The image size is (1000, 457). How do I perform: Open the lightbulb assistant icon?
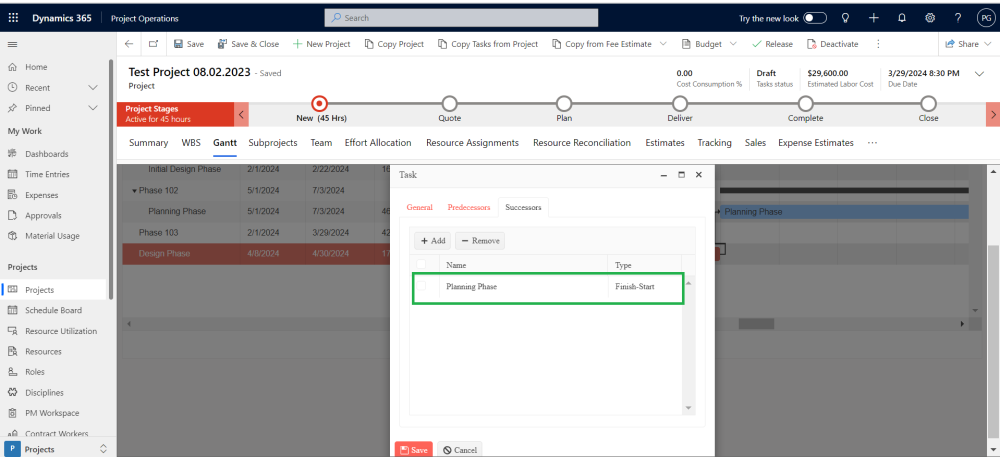846,18
